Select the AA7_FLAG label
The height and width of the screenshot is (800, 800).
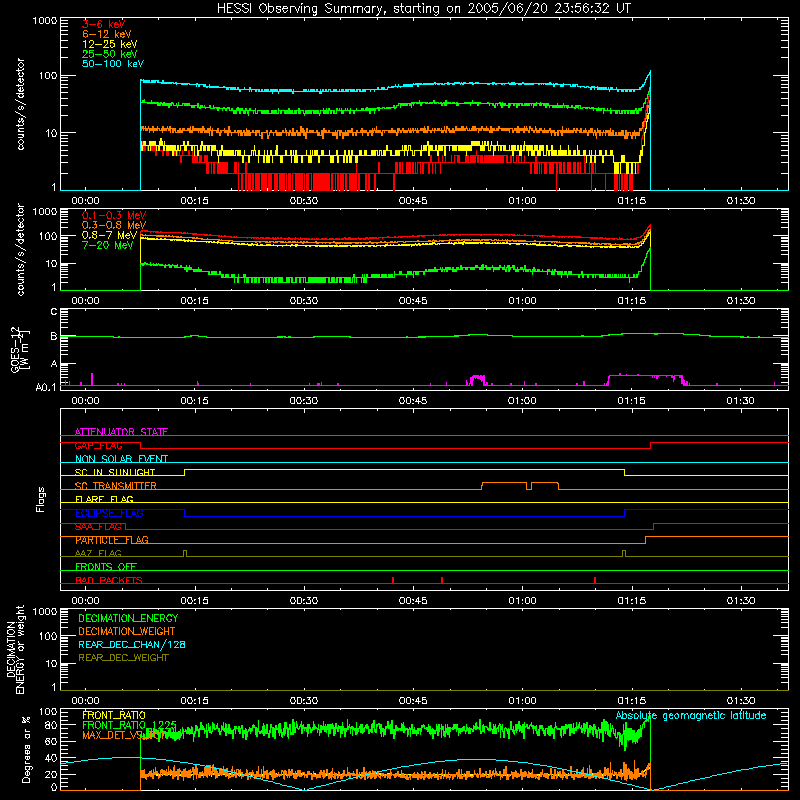tap(98, 553)
